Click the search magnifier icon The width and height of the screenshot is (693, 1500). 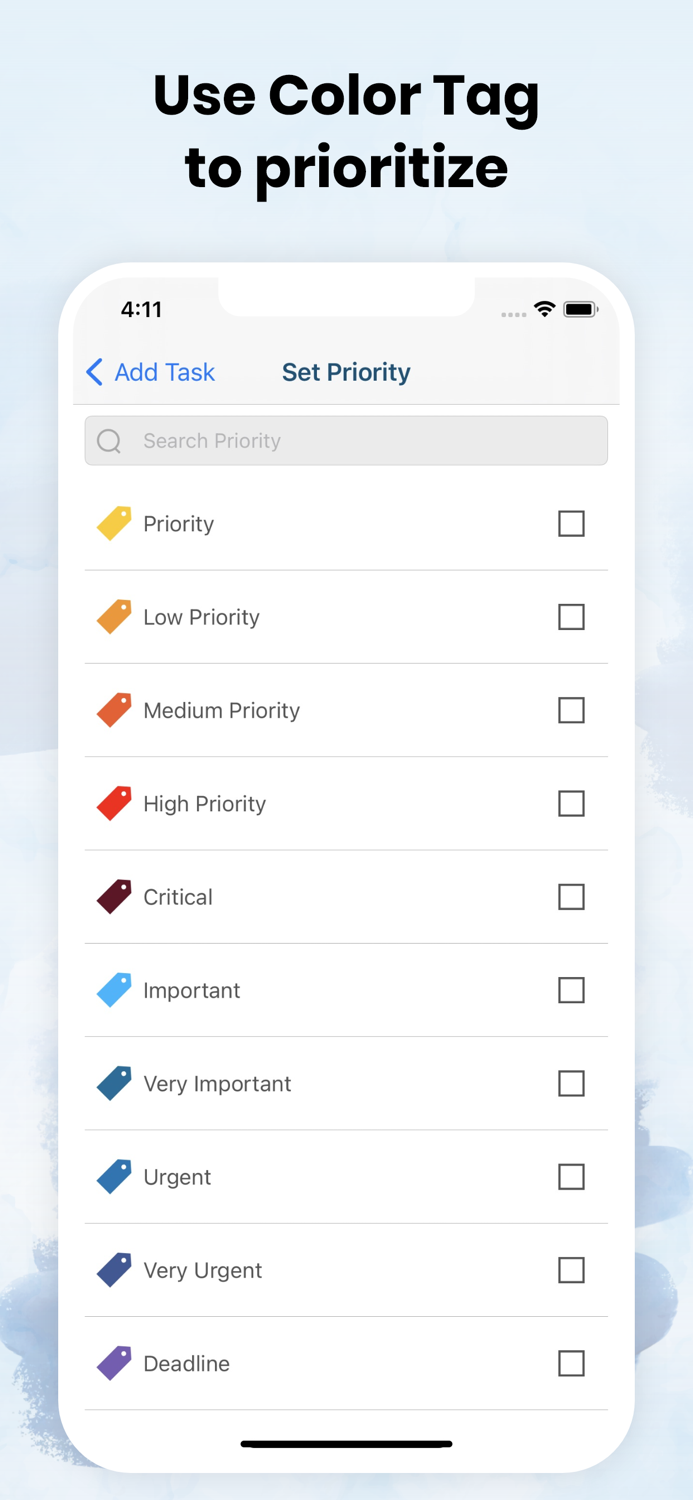[x=108, y=440]
